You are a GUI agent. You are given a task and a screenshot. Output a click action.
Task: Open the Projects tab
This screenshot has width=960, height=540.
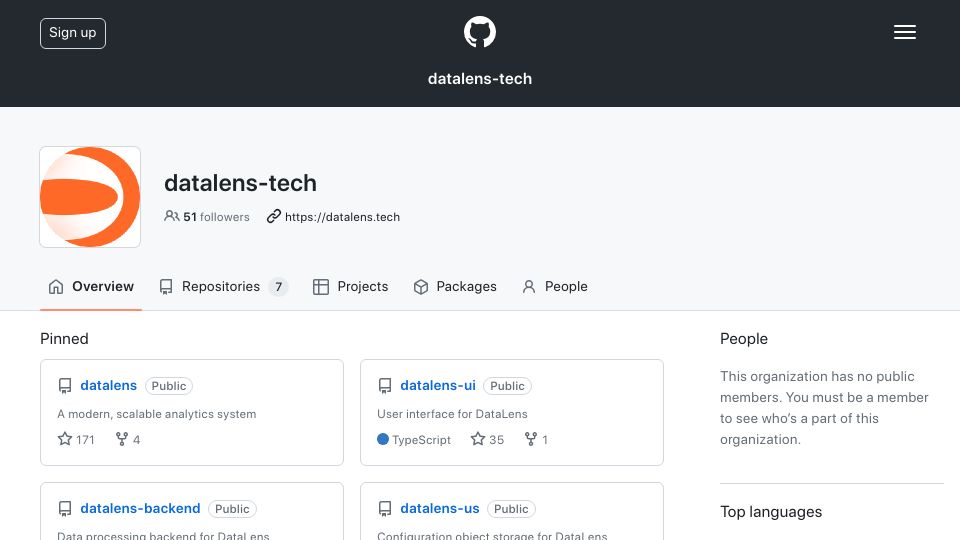[351, 287]
